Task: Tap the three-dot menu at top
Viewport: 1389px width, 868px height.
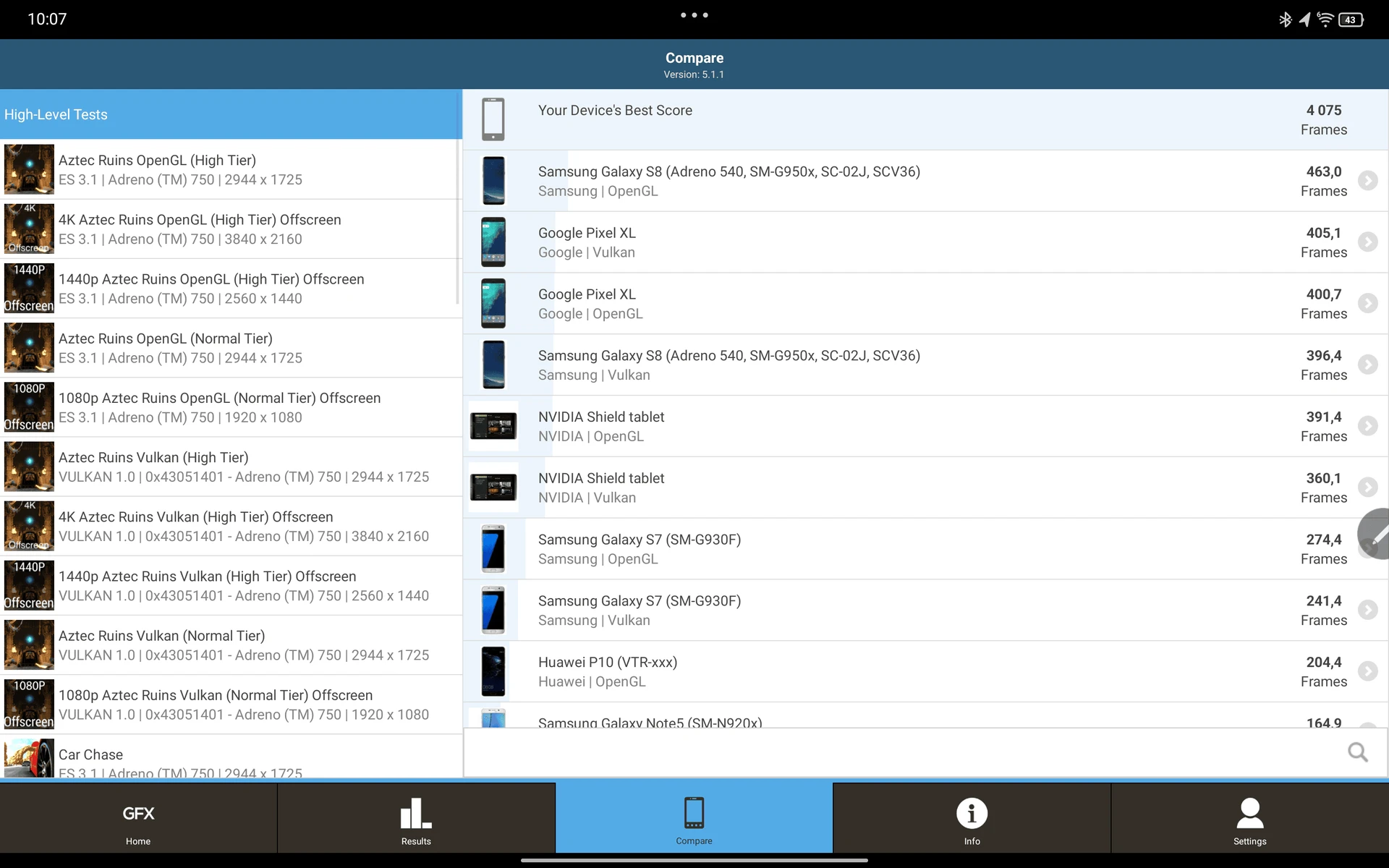Action: pos(694,15)
